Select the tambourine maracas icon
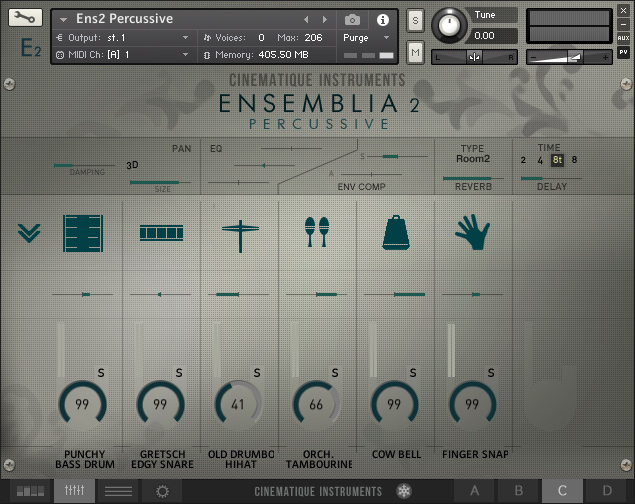 coord(317,232)
